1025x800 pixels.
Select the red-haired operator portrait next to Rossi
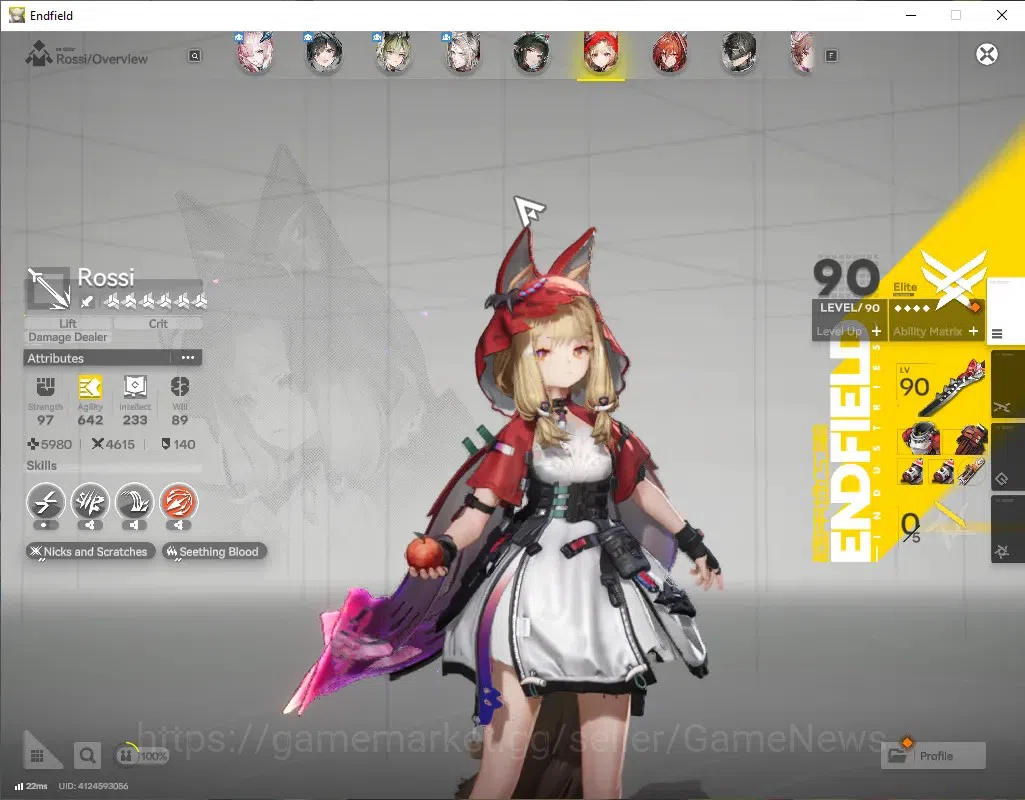point(669,52)
